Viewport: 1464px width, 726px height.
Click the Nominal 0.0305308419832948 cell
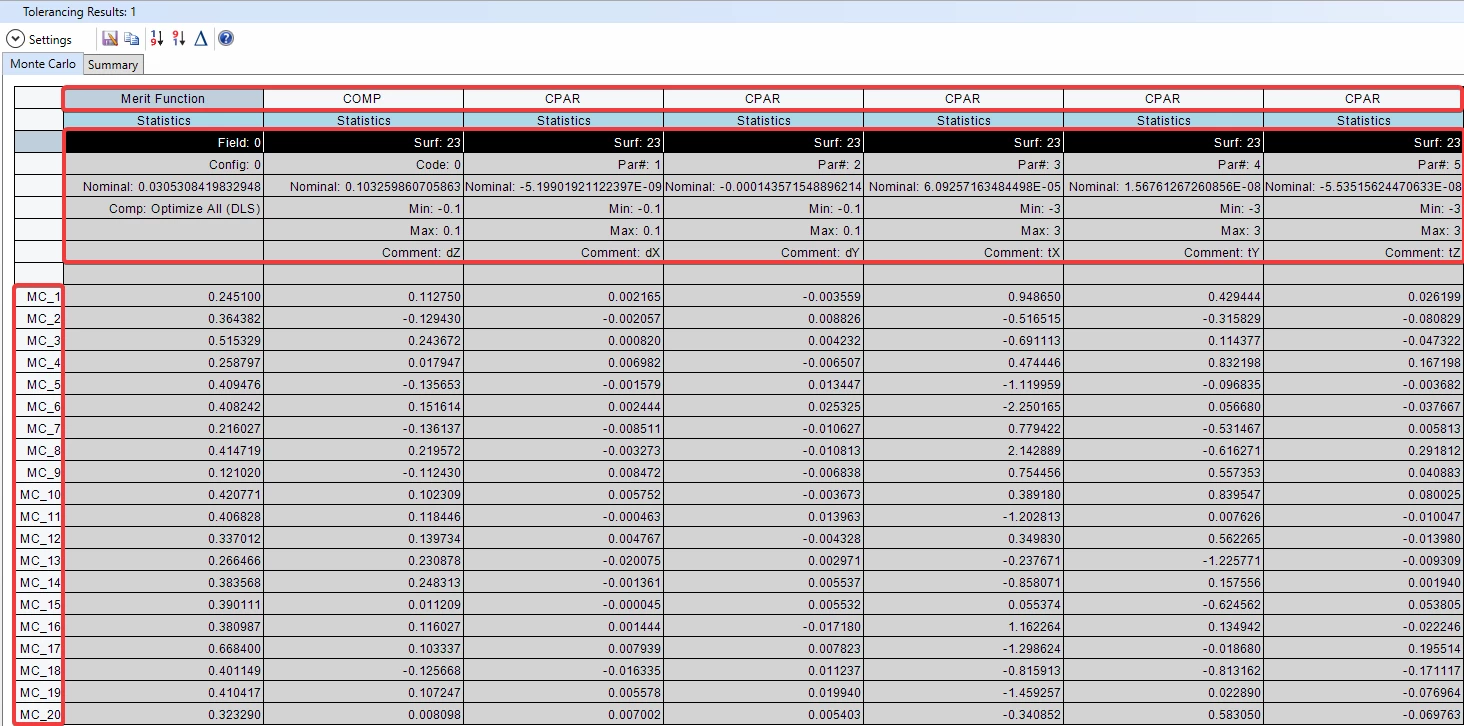(x=163, y=187)
